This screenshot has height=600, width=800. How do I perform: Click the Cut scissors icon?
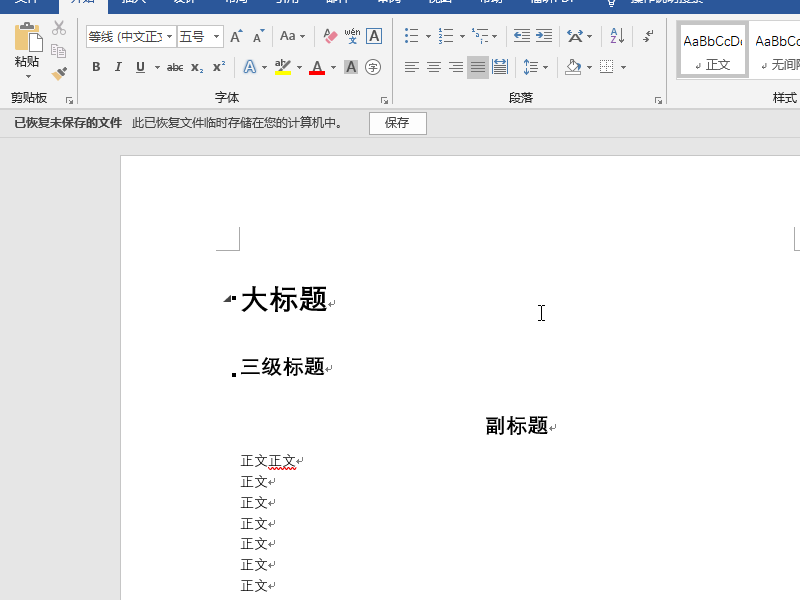coord(59,28)
